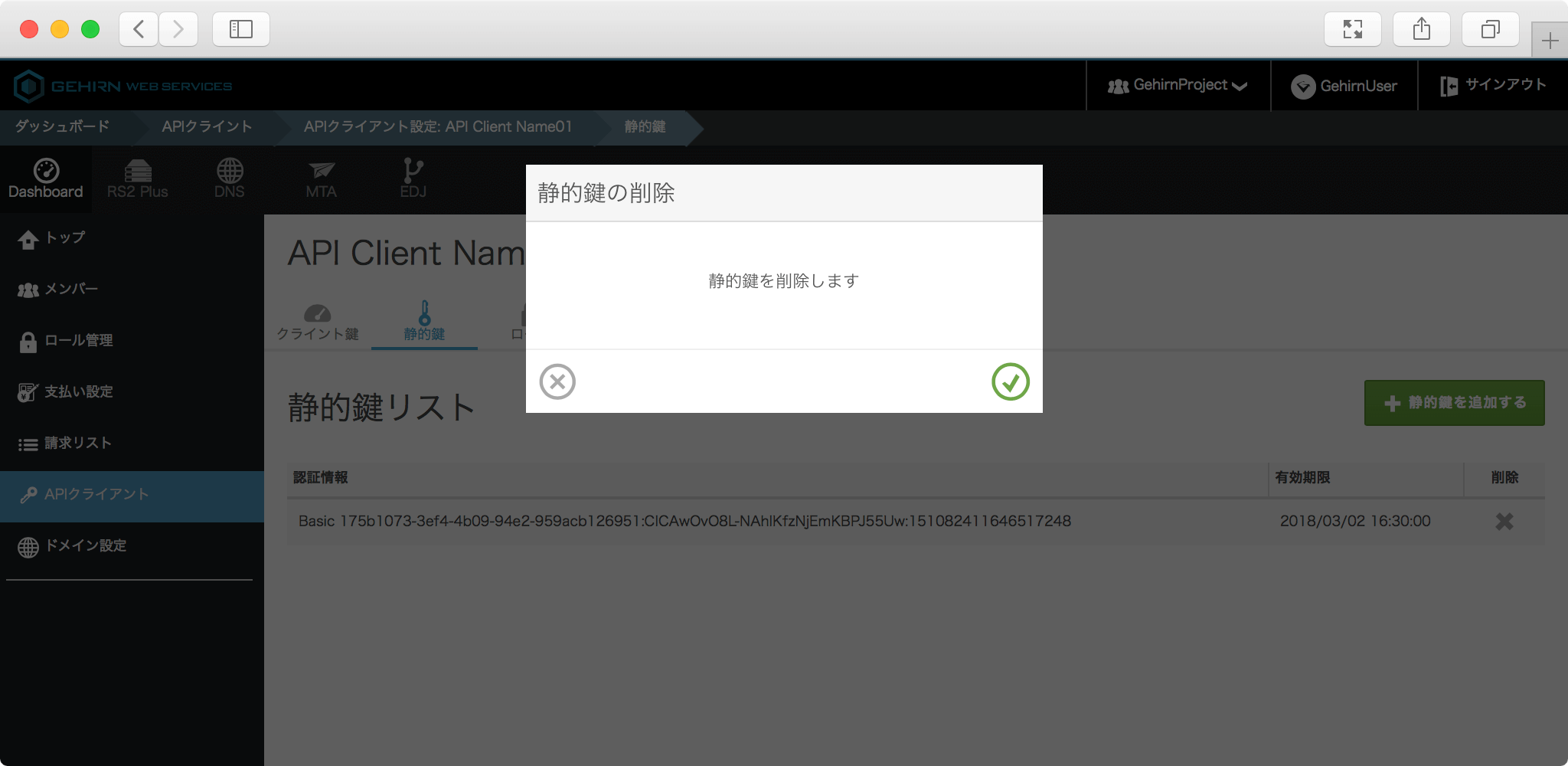Expand the GehirnProject dropdown
The image size is (1568, 766).
1178,86
